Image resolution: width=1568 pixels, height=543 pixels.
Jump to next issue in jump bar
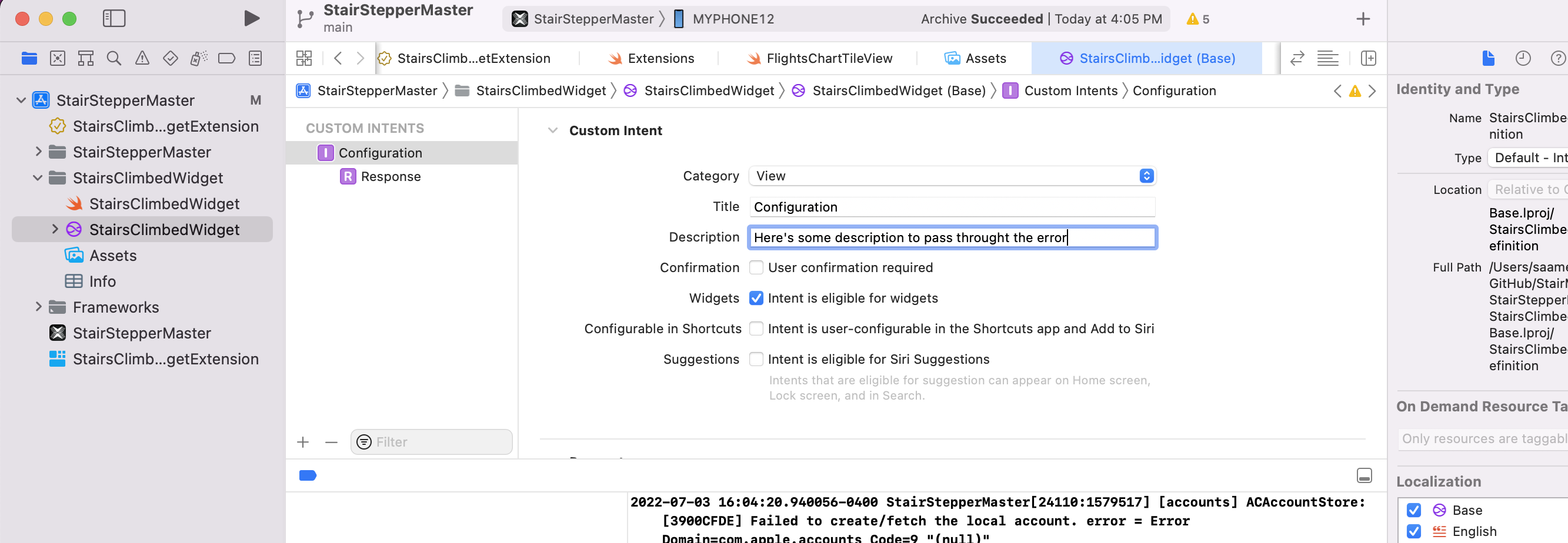[1372, 91]
